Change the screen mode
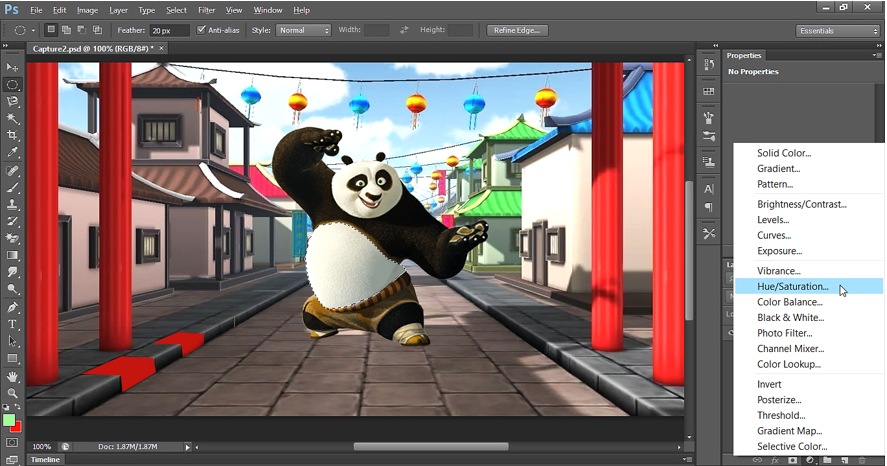The height and width of the screenshot is (466, 887). (x=12, y=459)
